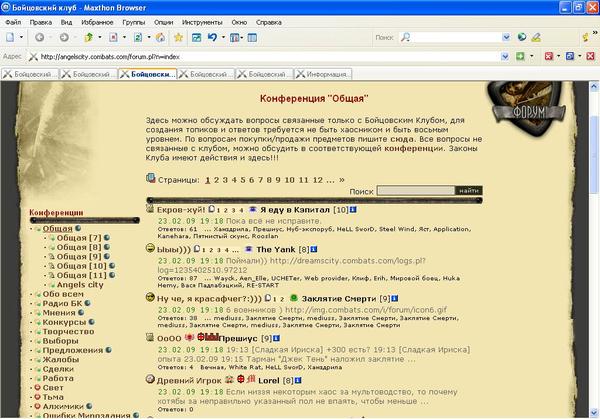Screen dimensions: 600x419
Task: Click the info icon next to Lorel
Action: click(298, 380)
